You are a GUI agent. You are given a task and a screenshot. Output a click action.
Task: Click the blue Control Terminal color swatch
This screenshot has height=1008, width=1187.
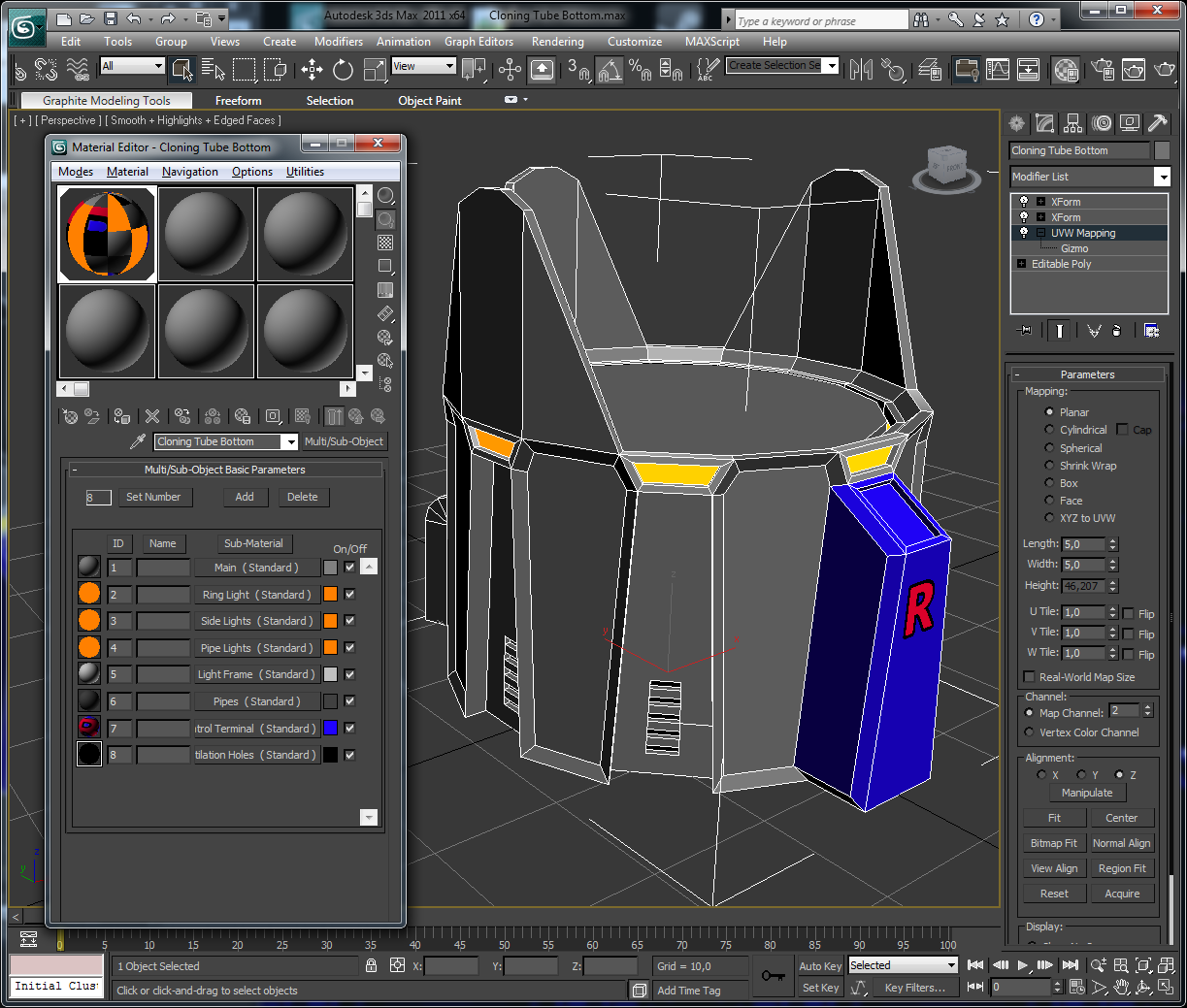point(331,728)
